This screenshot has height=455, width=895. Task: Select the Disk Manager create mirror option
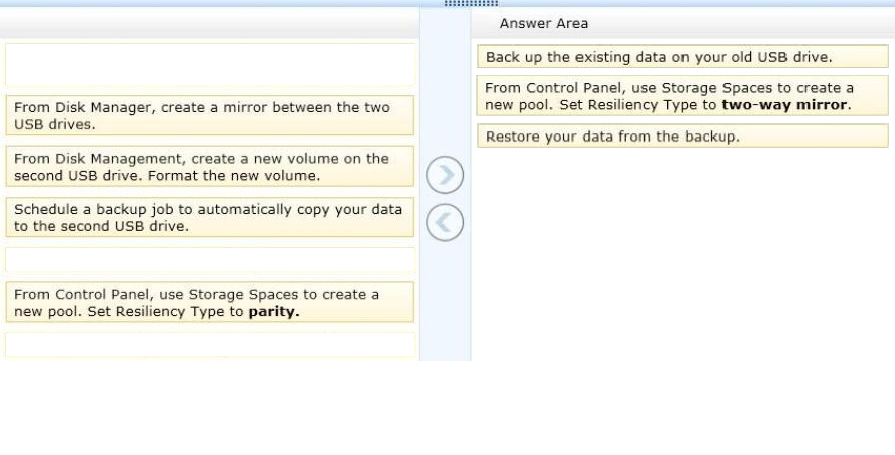[209, 115]
